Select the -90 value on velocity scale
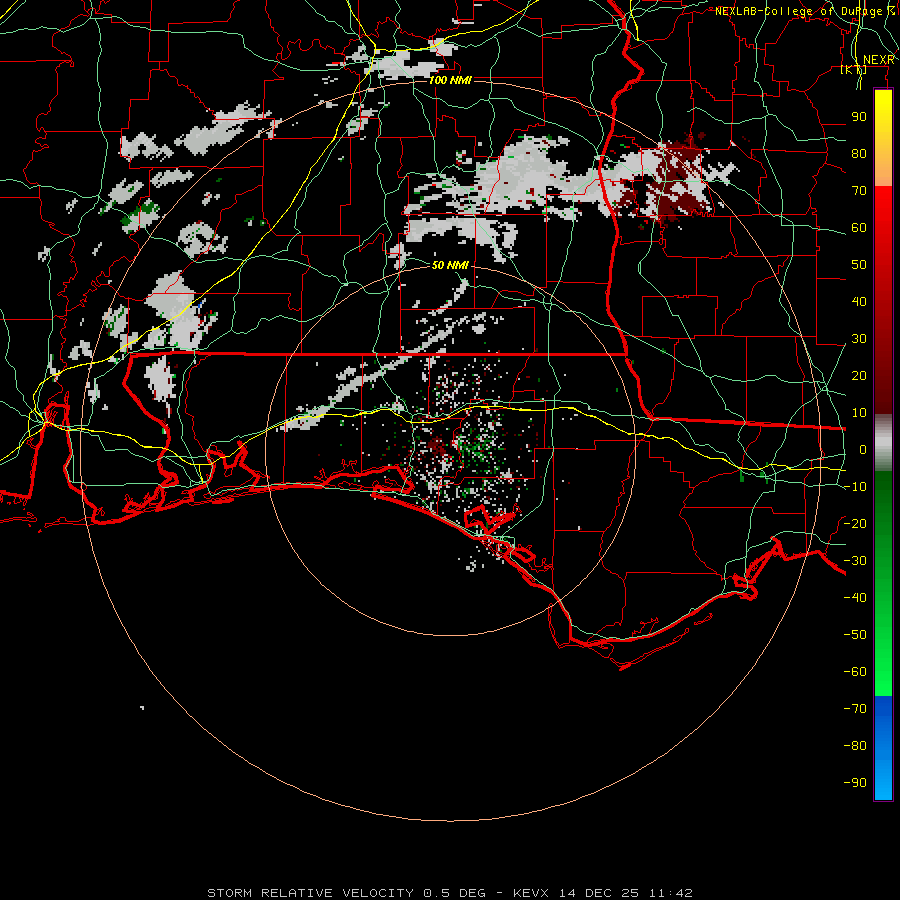This screenshot has width=900, height=900. click(855, 783)
